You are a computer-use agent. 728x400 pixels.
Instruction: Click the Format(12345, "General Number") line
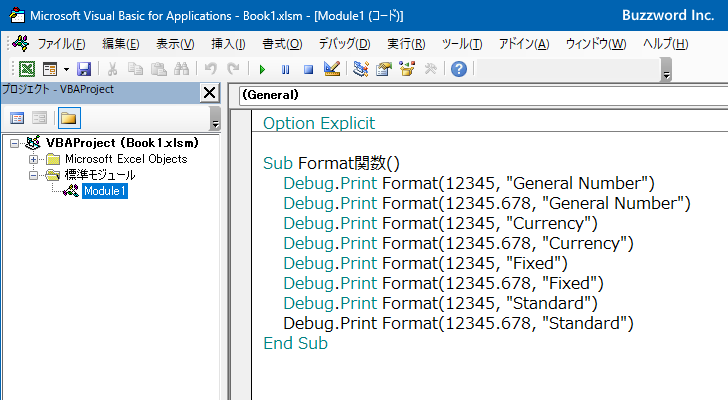pyautogui.click(x=469, y=183)
